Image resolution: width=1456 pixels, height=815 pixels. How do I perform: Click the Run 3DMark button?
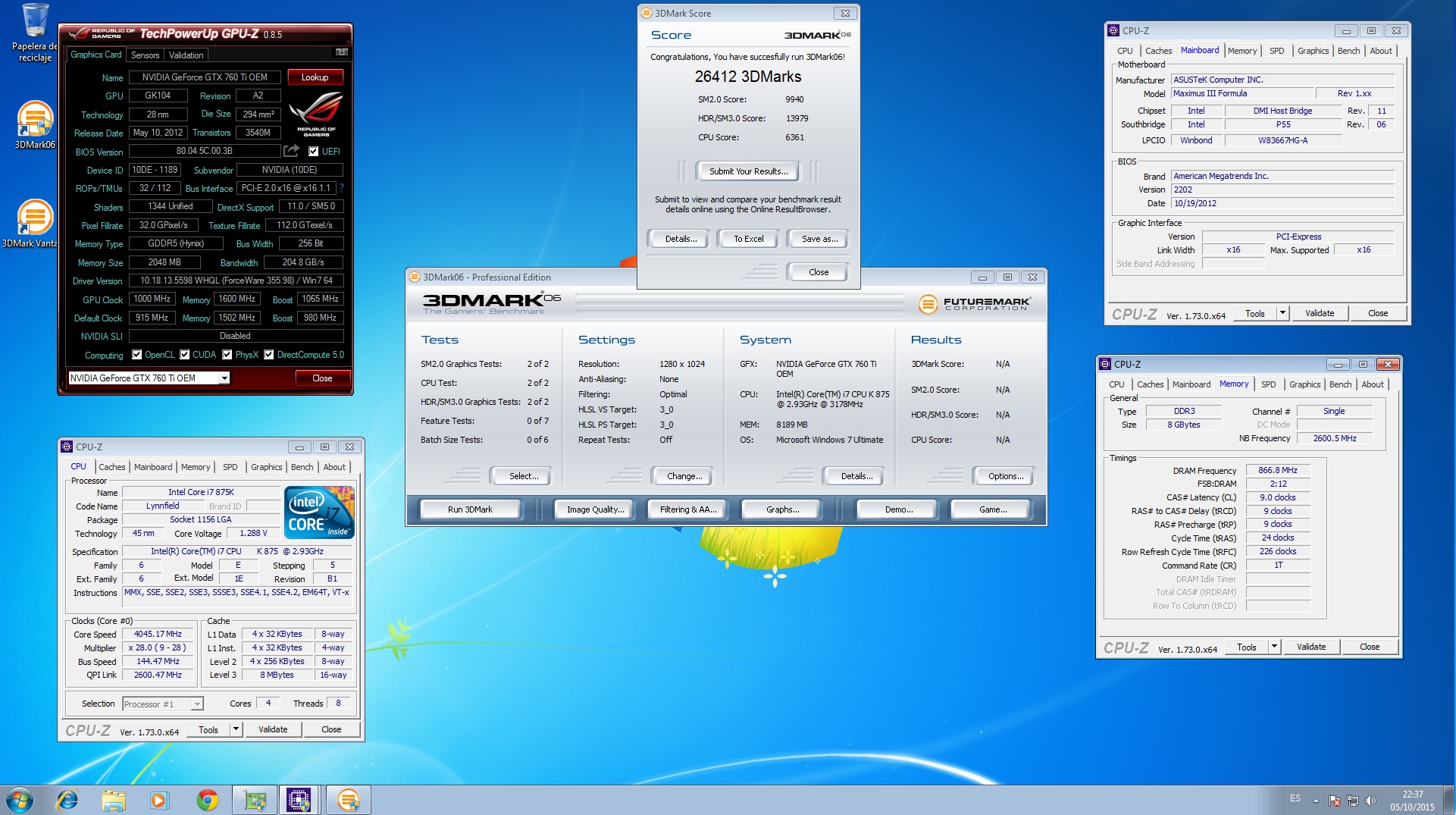(x=470, y=509)
